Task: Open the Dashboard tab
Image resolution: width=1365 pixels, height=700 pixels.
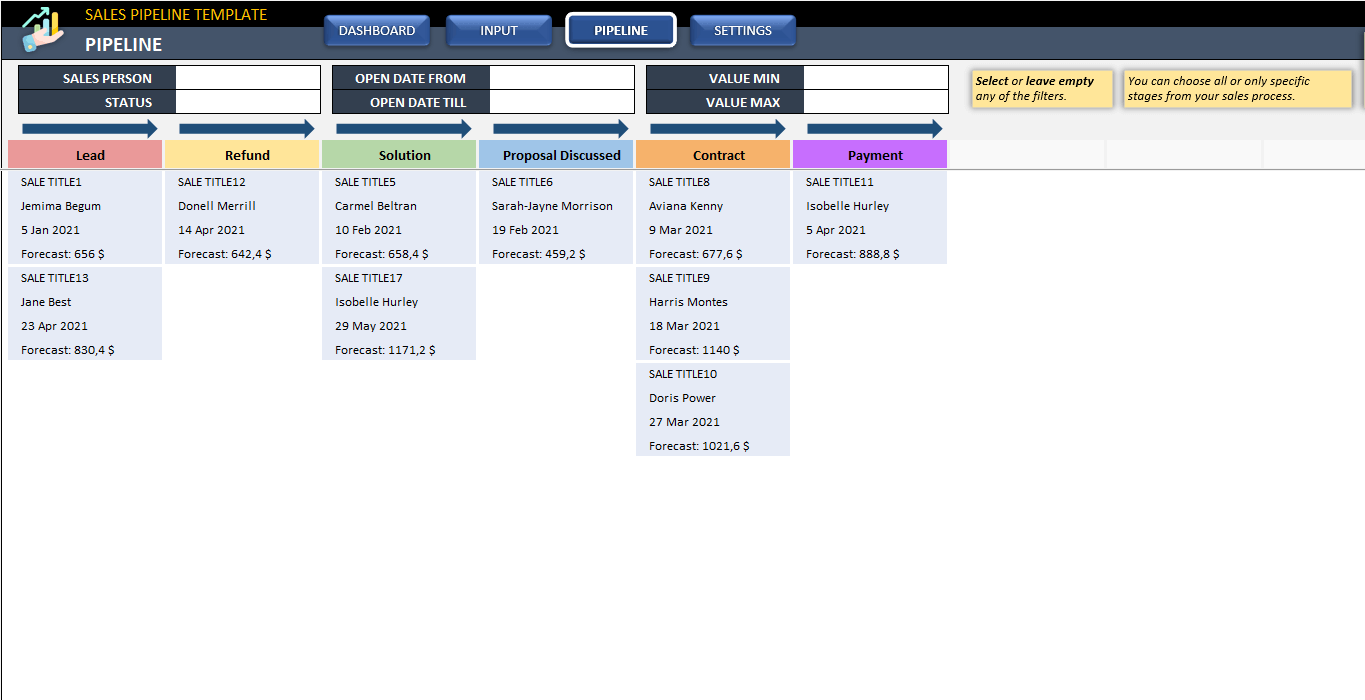Action: pyautogui.click(x=377, y=31)
